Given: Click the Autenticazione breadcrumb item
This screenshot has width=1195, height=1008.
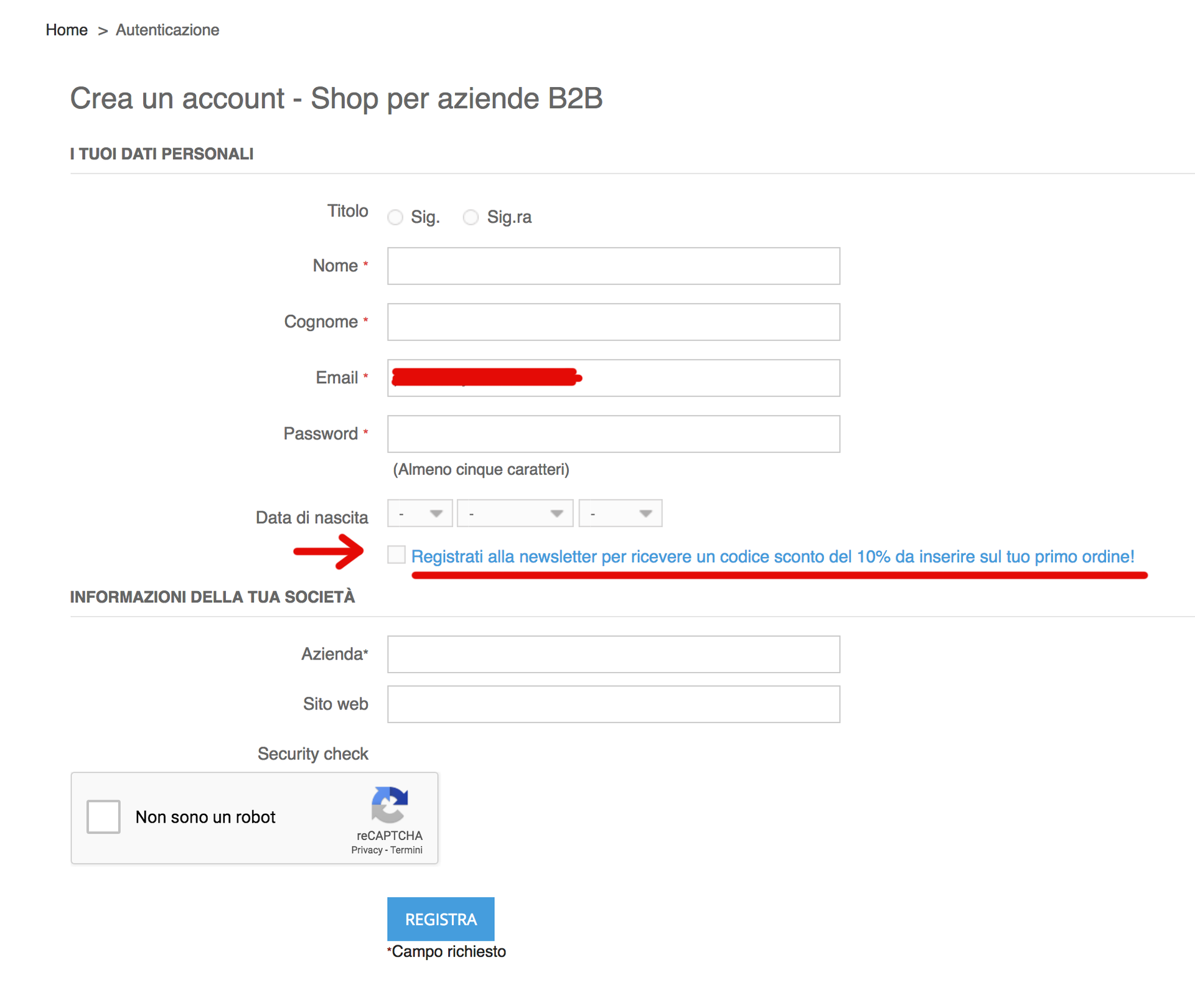Looking at the screenshot, I should tap(167, 30).
